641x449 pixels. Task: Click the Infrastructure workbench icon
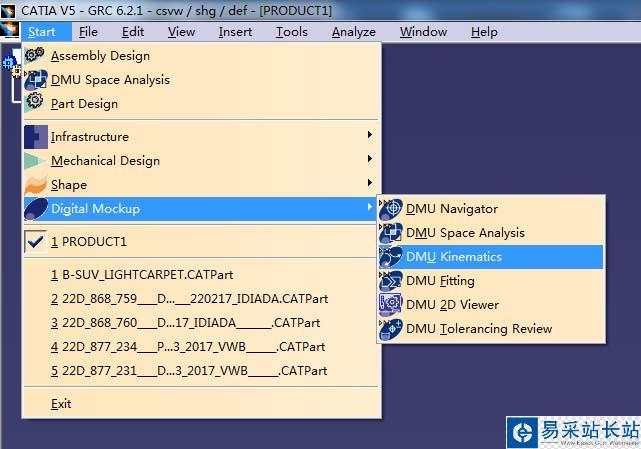(x=36, y=137)
